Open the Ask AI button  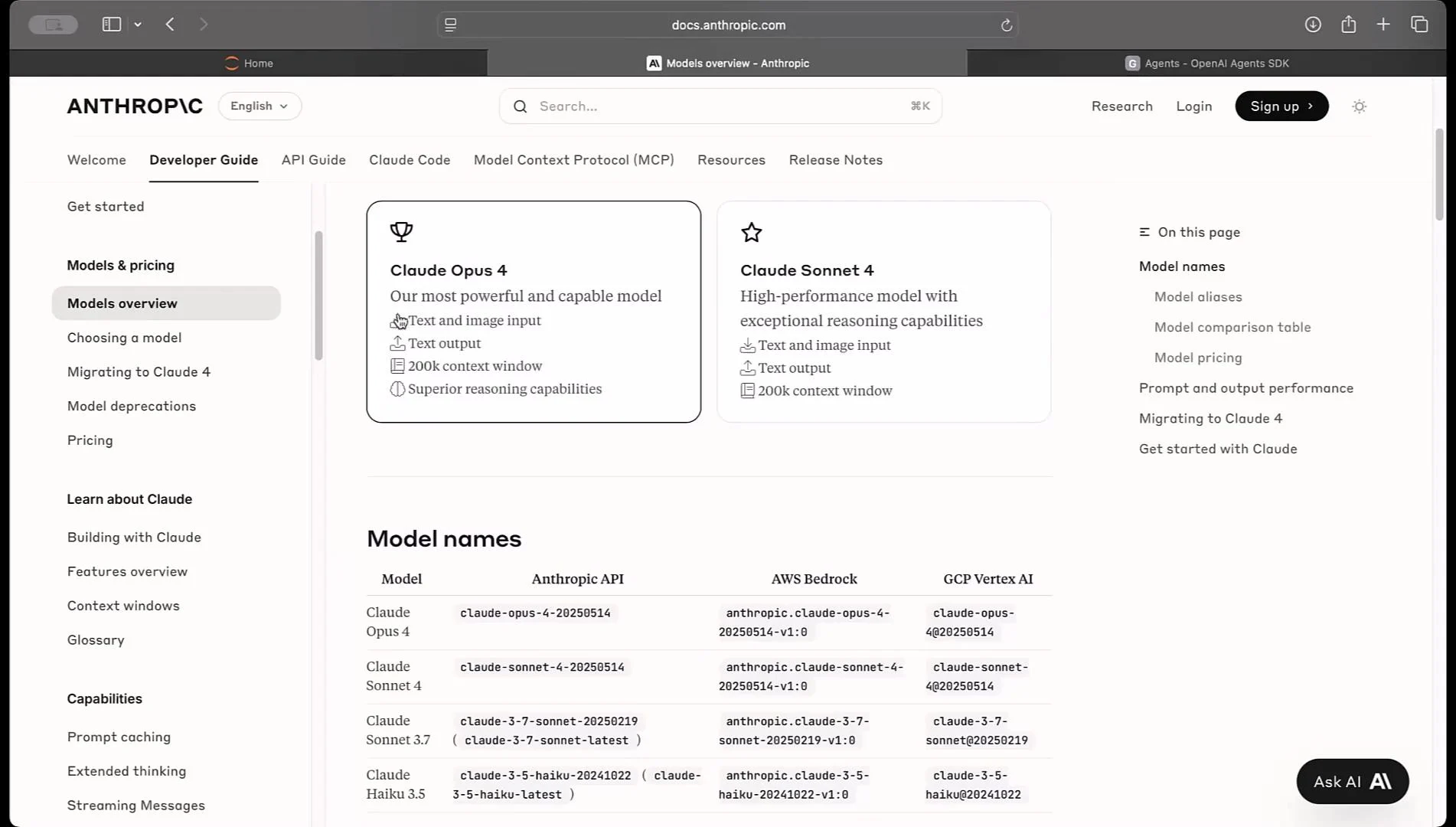(1353, 782)
